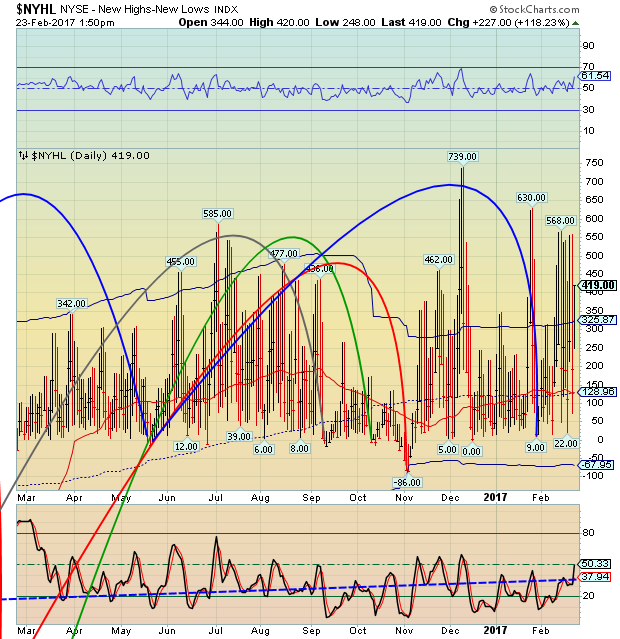Select the Low 248.00 value
The image size is (620, 639).
345,22
